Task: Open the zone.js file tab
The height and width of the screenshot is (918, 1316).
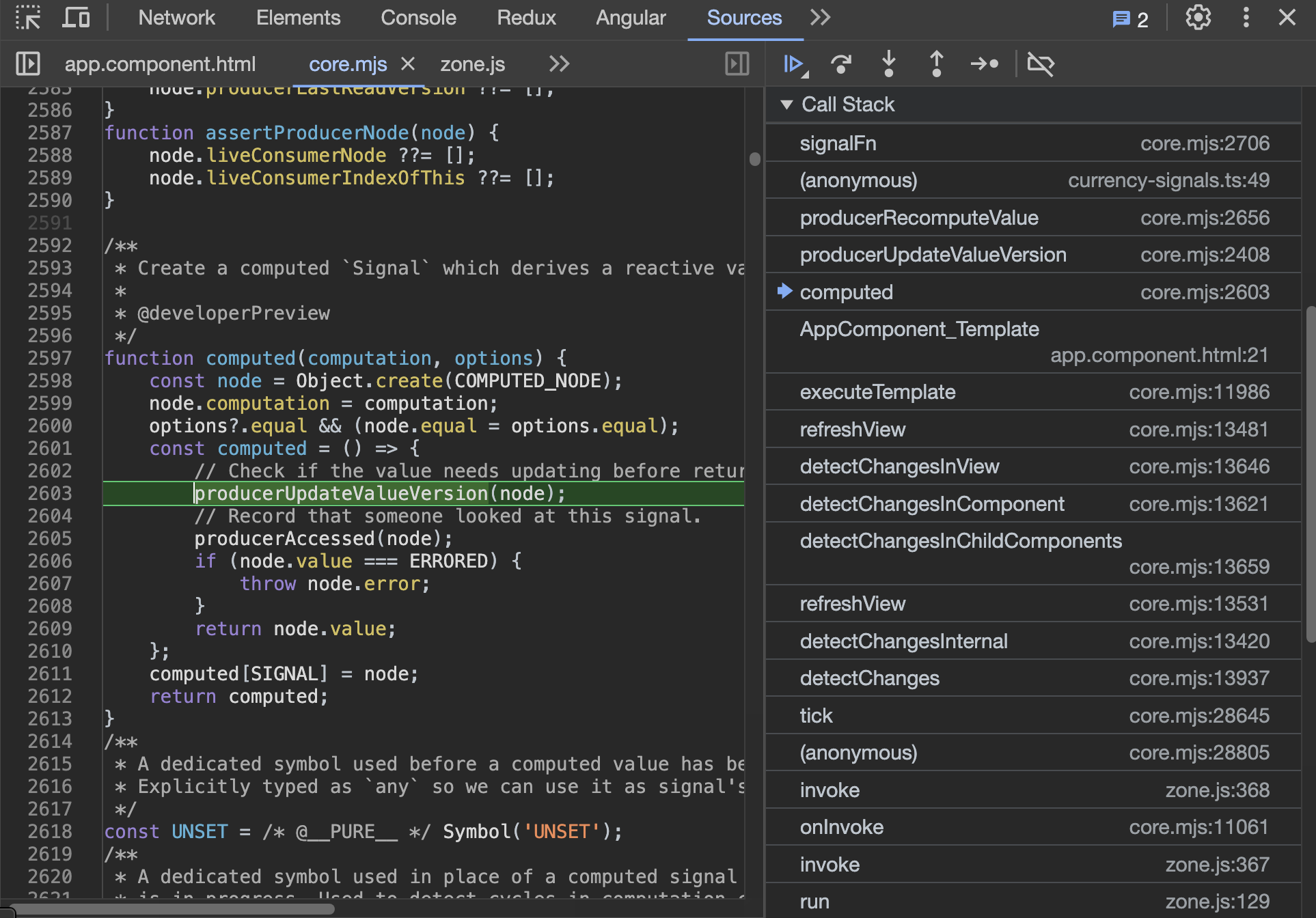Action: tap(472, 64)
